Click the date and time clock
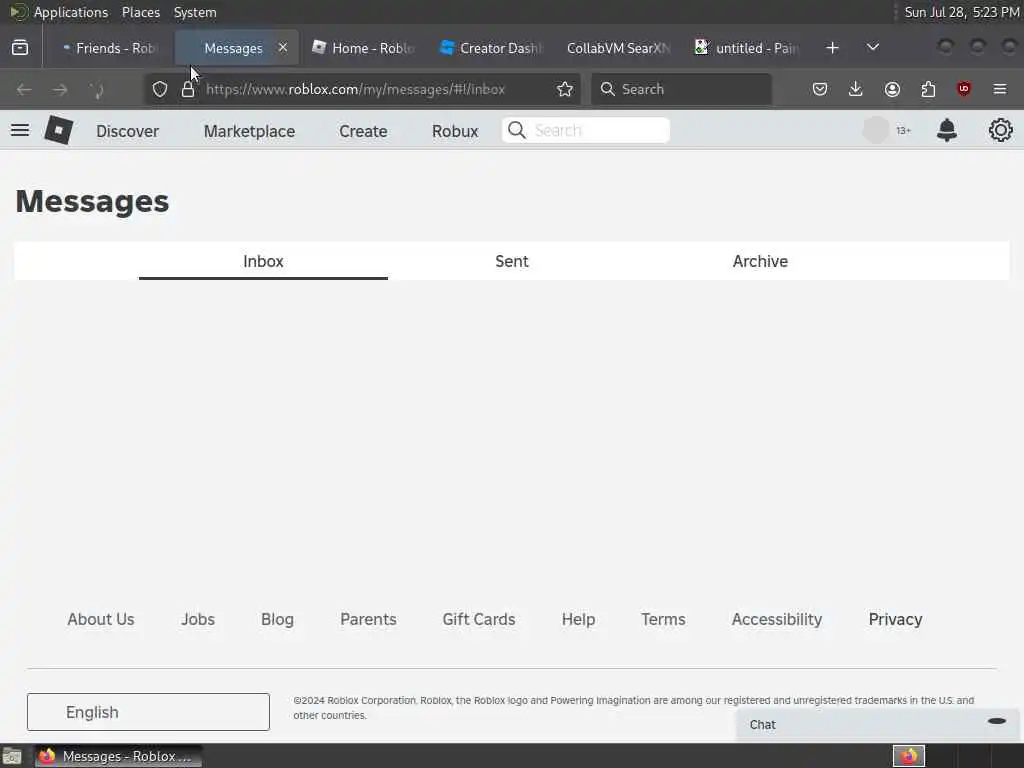Viewport: 1024px width, 768px height. (961, 12)
